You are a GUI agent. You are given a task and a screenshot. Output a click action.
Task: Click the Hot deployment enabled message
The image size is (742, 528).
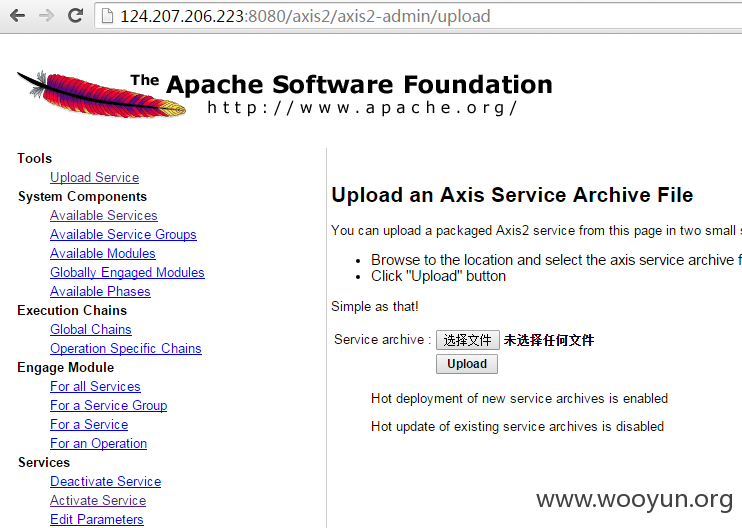519,398
